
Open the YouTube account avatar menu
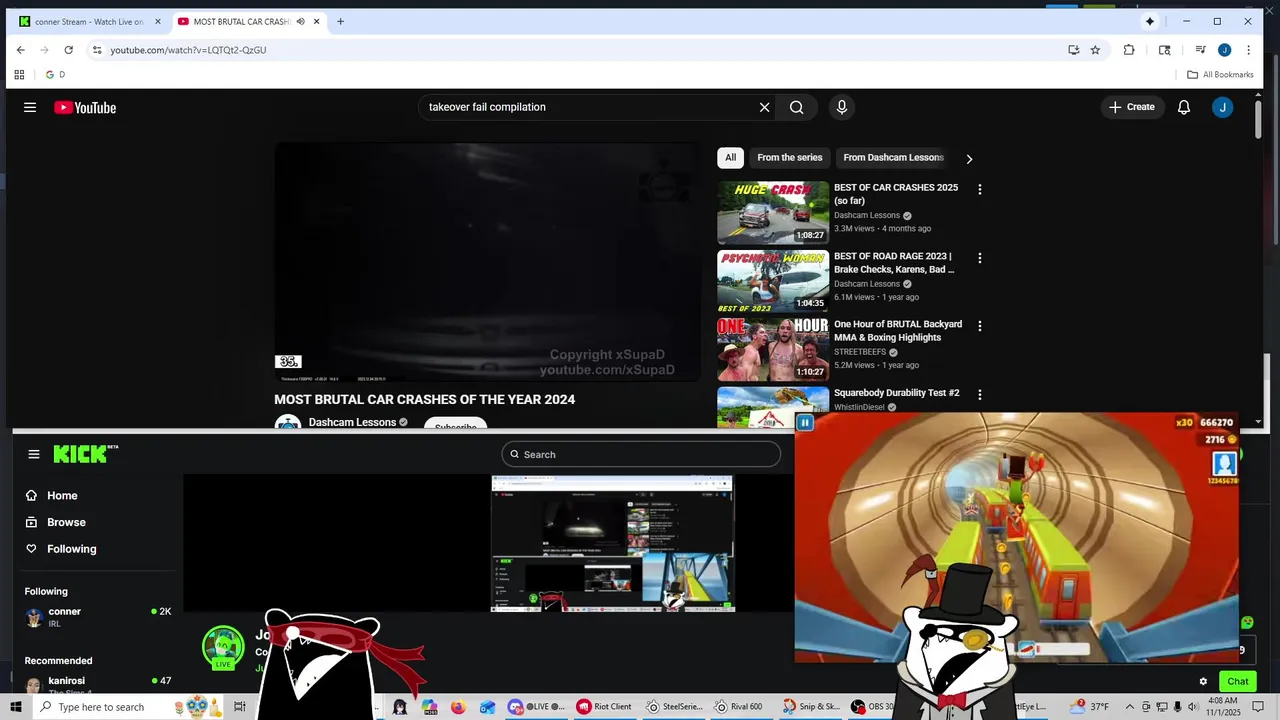pos(1222,107)
